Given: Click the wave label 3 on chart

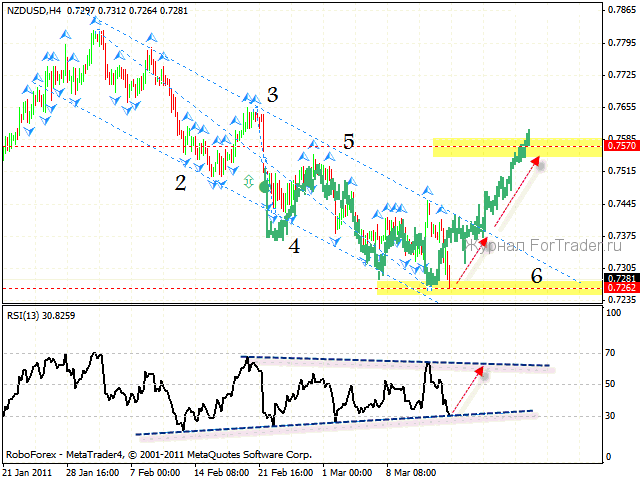Looking at the screenshot, I should [x=272, y=96].
